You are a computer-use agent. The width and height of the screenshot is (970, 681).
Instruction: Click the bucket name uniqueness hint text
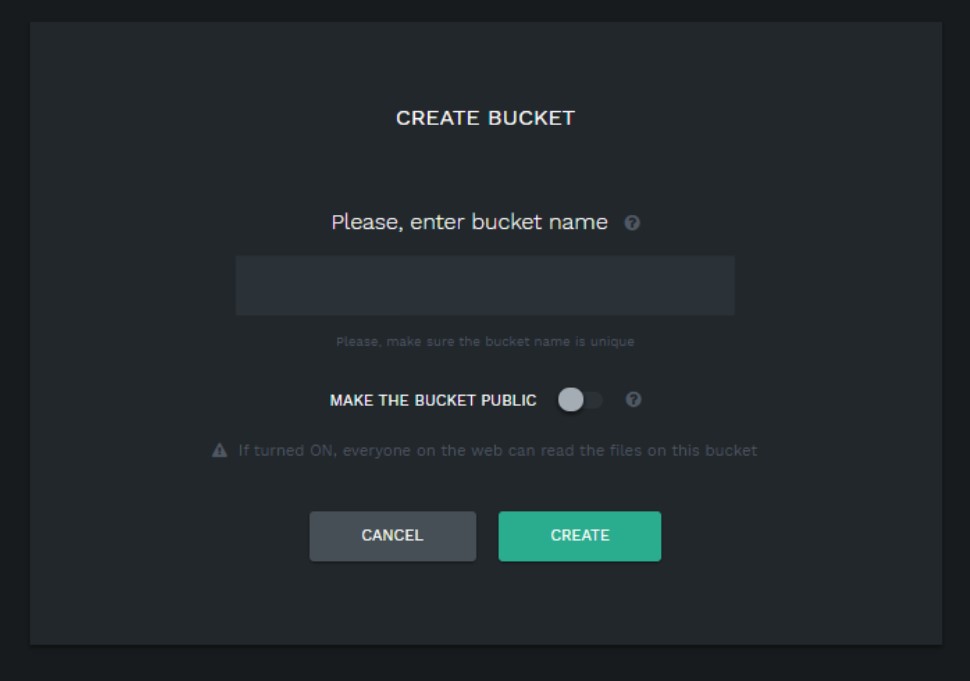[485, 342]
